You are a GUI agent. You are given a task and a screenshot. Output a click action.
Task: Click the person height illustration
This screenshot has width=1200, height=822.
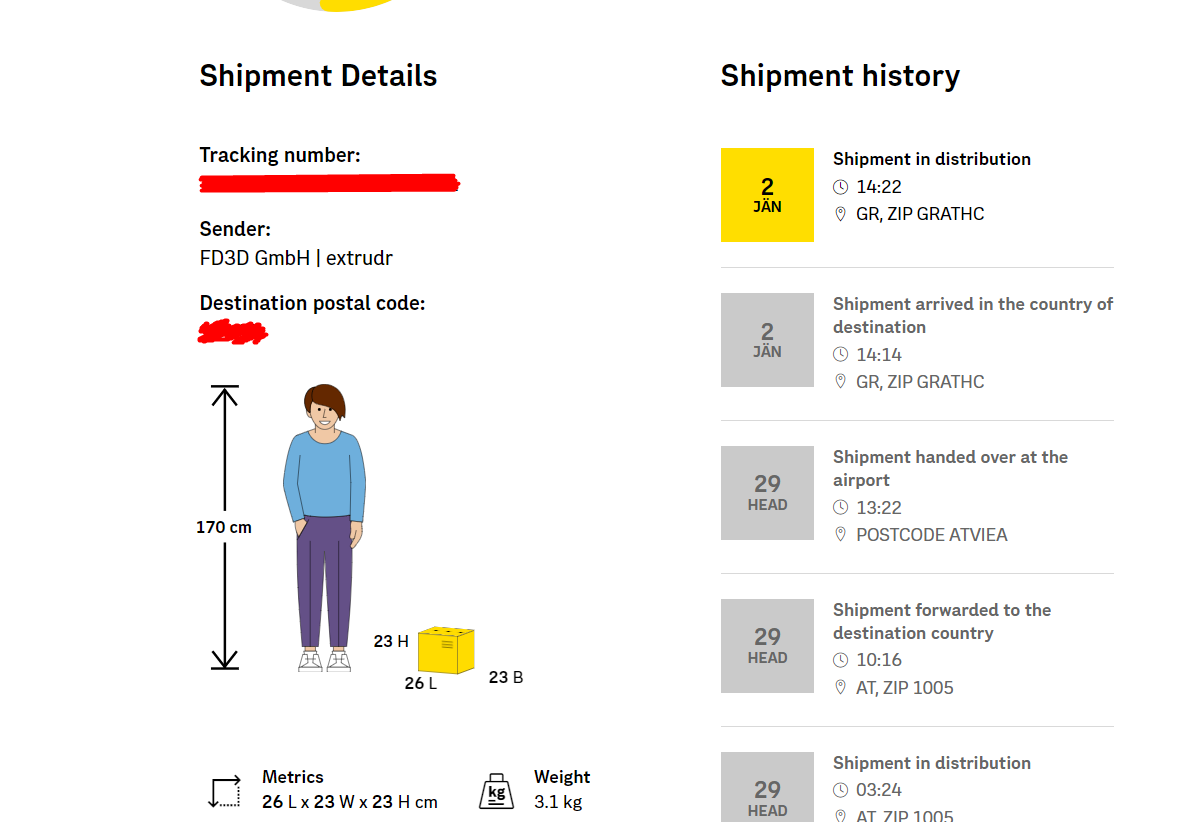[324, 528]
